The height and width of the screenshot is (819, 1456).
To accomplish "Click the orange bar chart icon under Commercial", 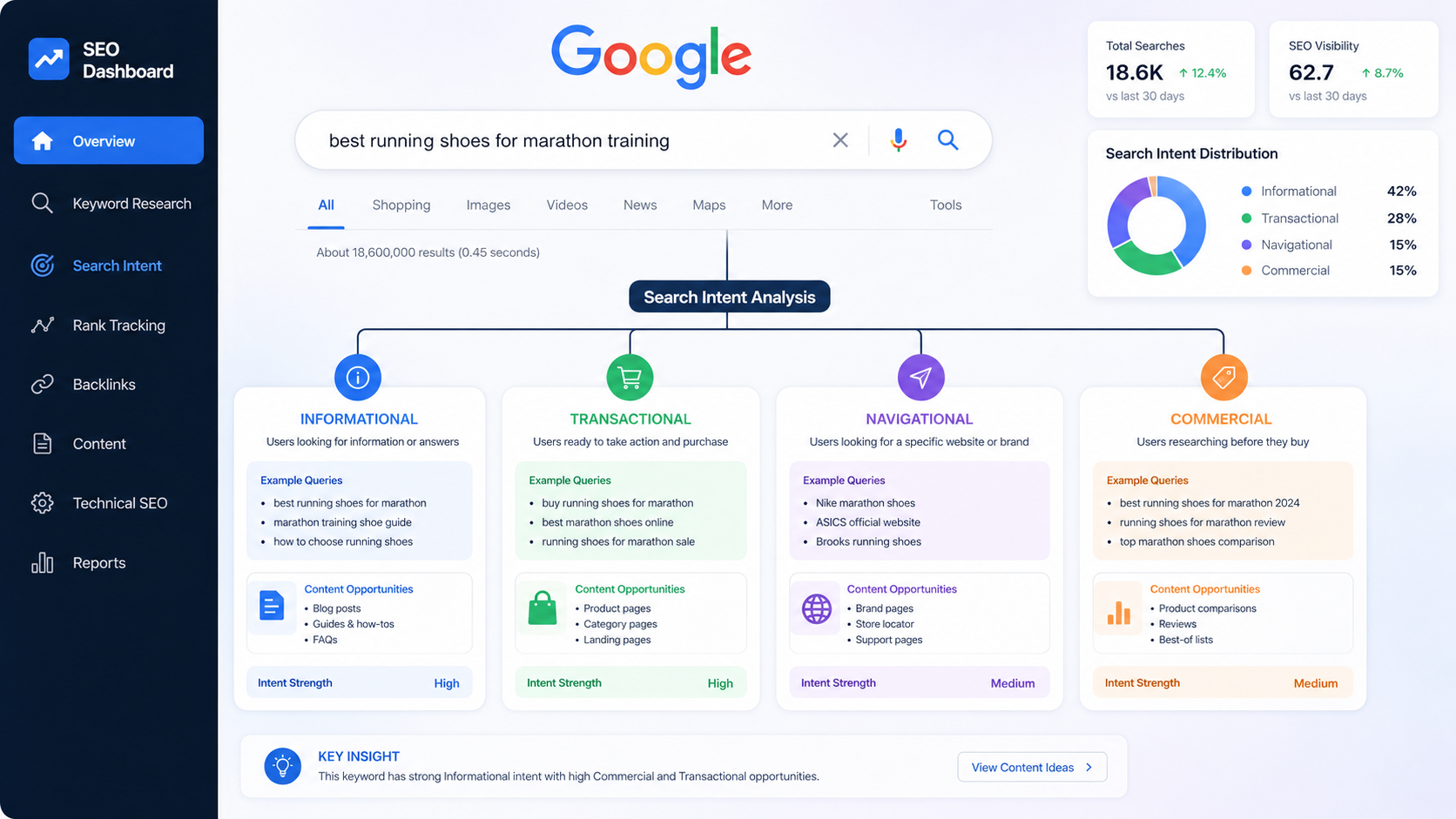I will coord(1119,612).
